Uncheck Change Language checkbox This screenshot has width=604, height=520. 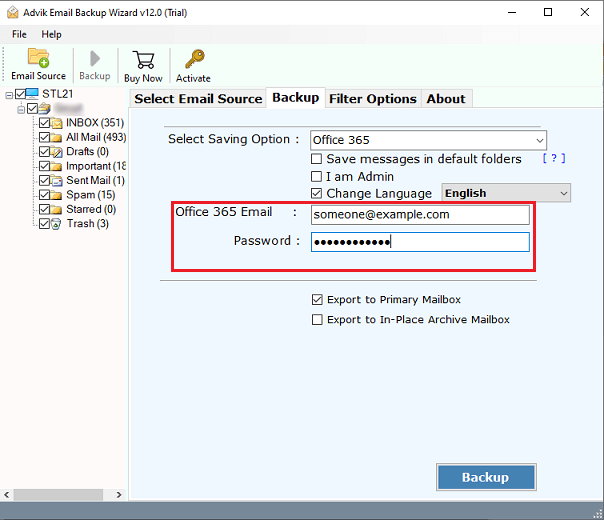[x=316, y=193]
